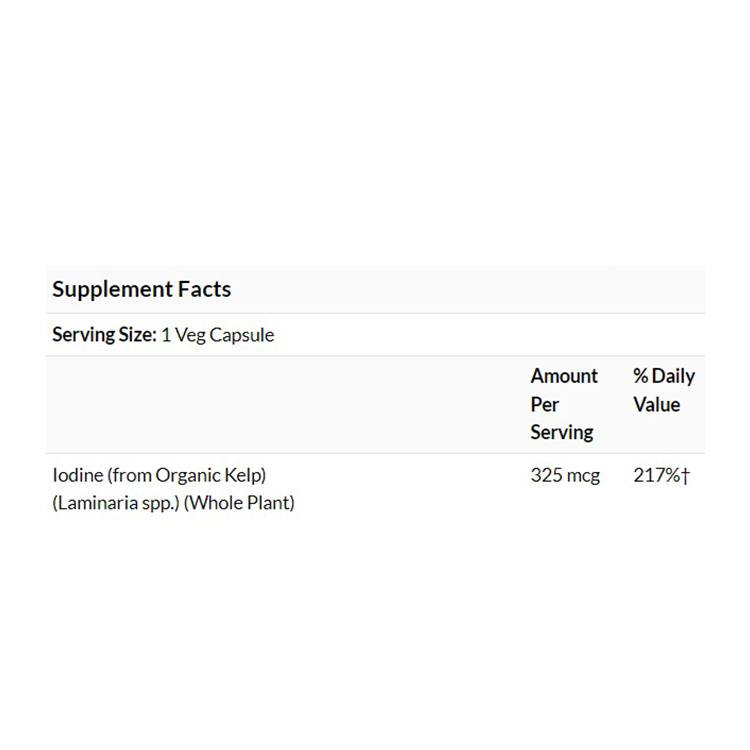Screen dimensions: 750x750
Task: Click the "325 mcg" amount value
Action: 565,476
